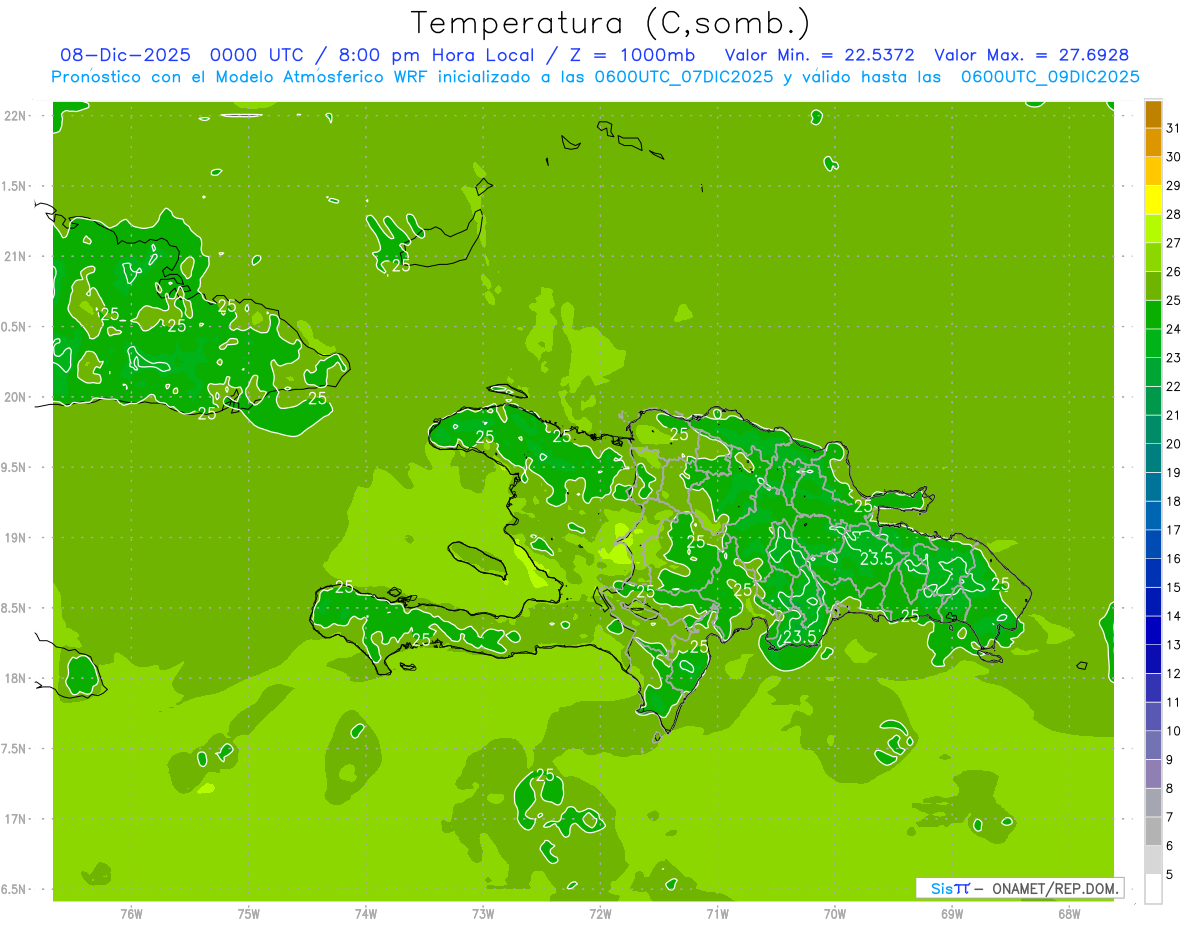Click the "68W" longitude axis label
The image size is (1200, 927).
tap(1068, 913)
